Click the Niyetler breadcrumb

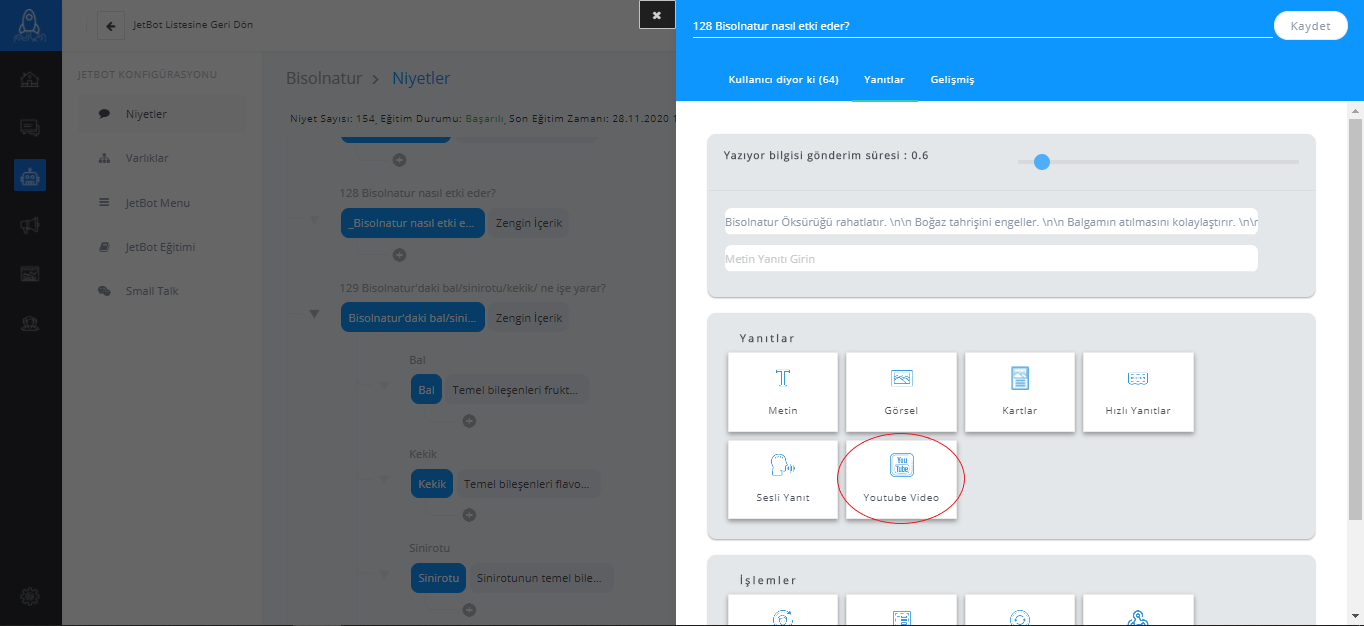click(x=421, y=78)
